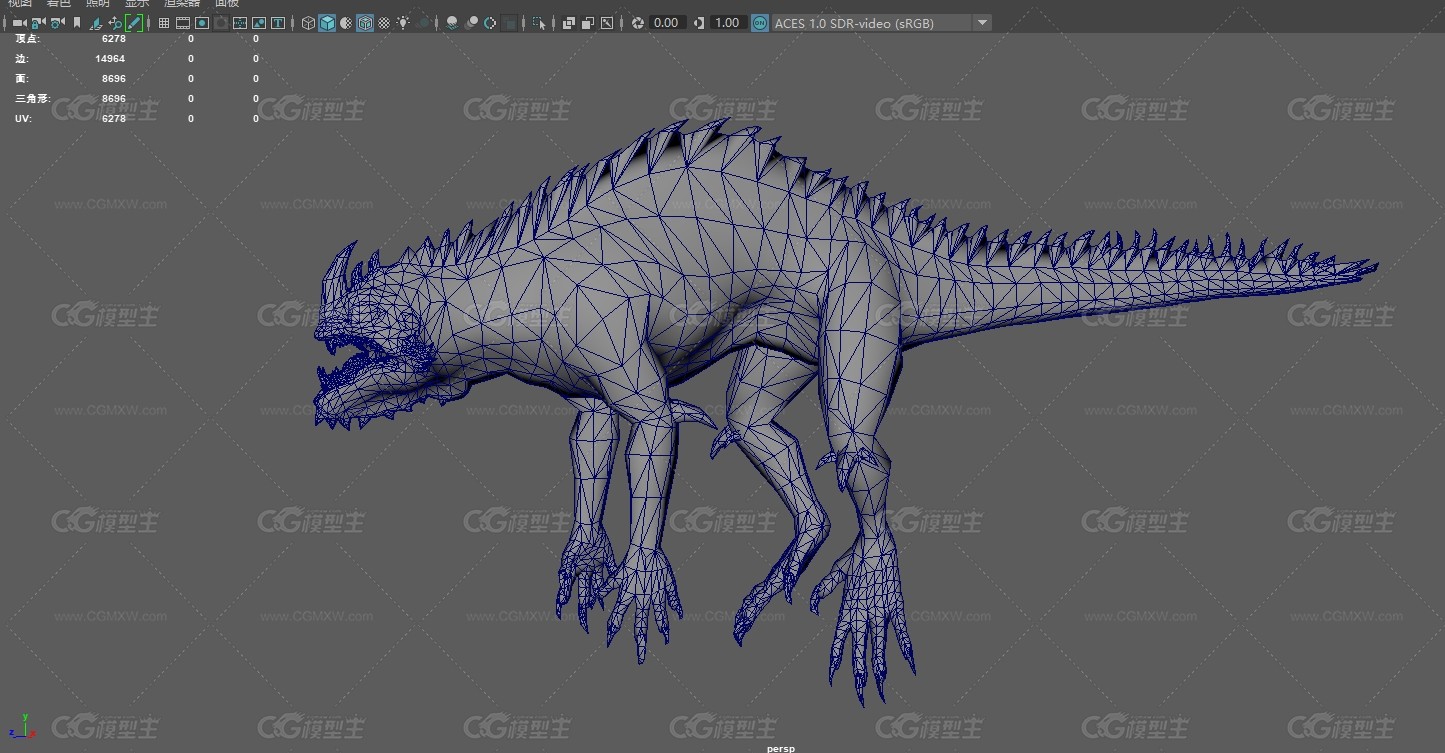Click the Exposure reset icon
Viewport: 1445px width, 753px height.
(638, 23)
